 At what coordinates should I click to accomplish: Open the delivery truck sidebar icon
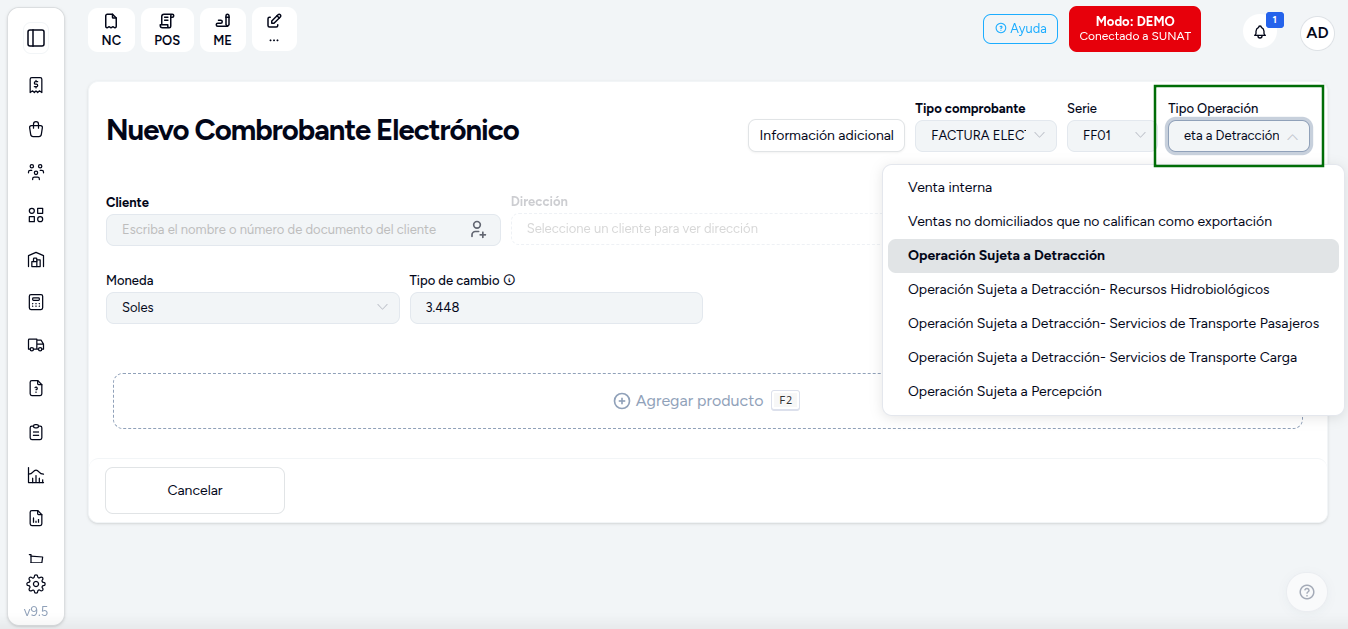(36, 345)
